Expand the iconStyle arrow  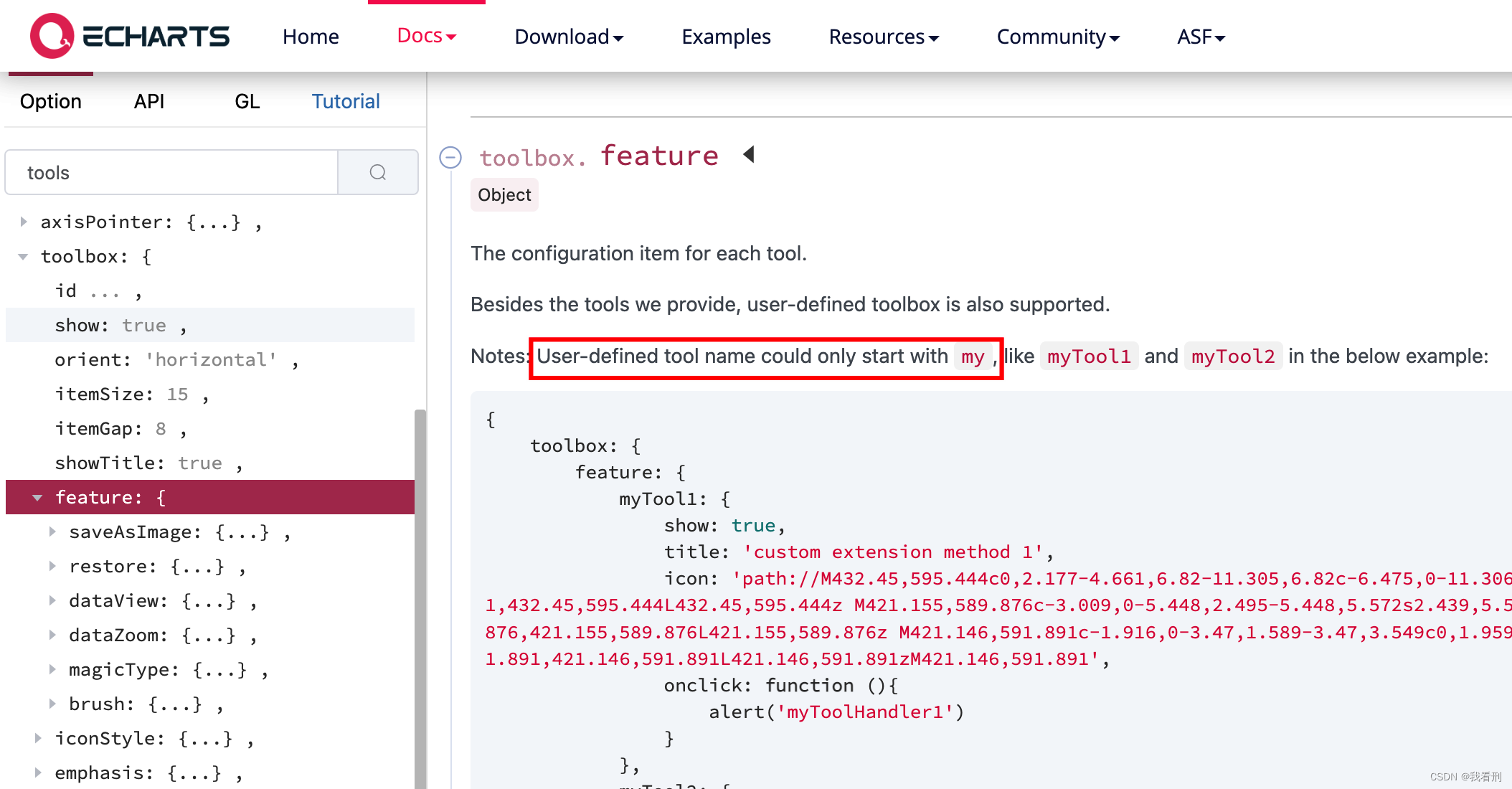(38, 738)
